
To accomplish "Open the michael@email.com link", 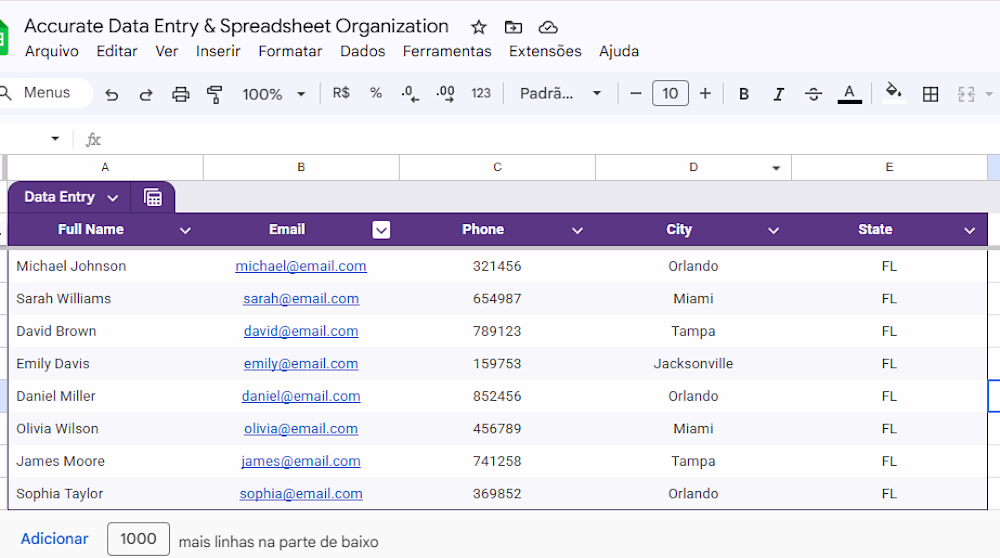I will coord(301,266).
